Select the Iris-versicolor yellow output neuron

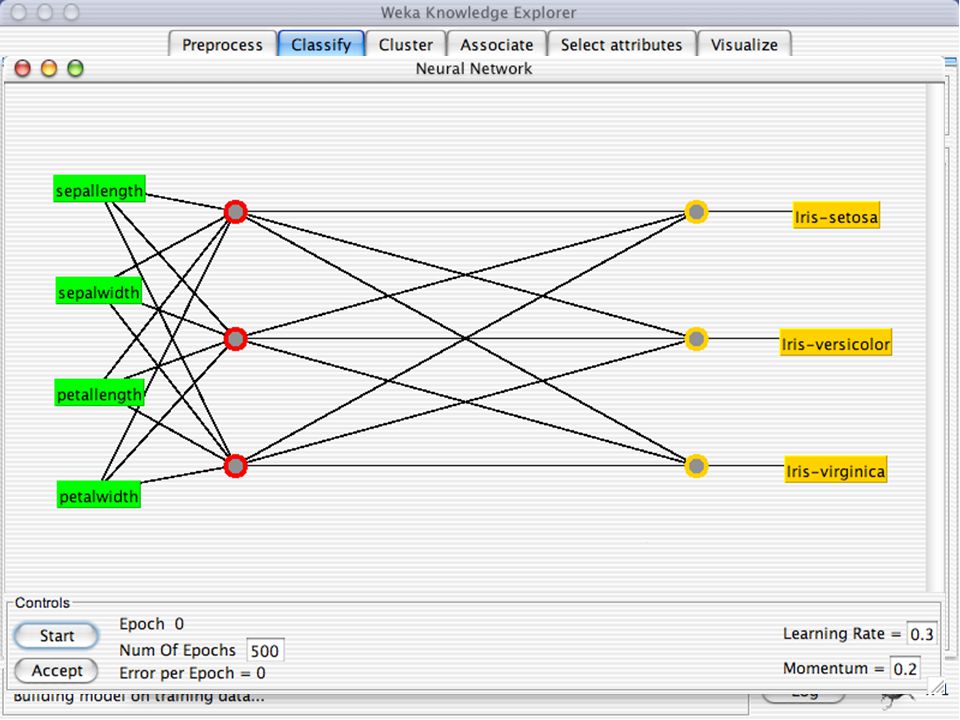(696, 339)
